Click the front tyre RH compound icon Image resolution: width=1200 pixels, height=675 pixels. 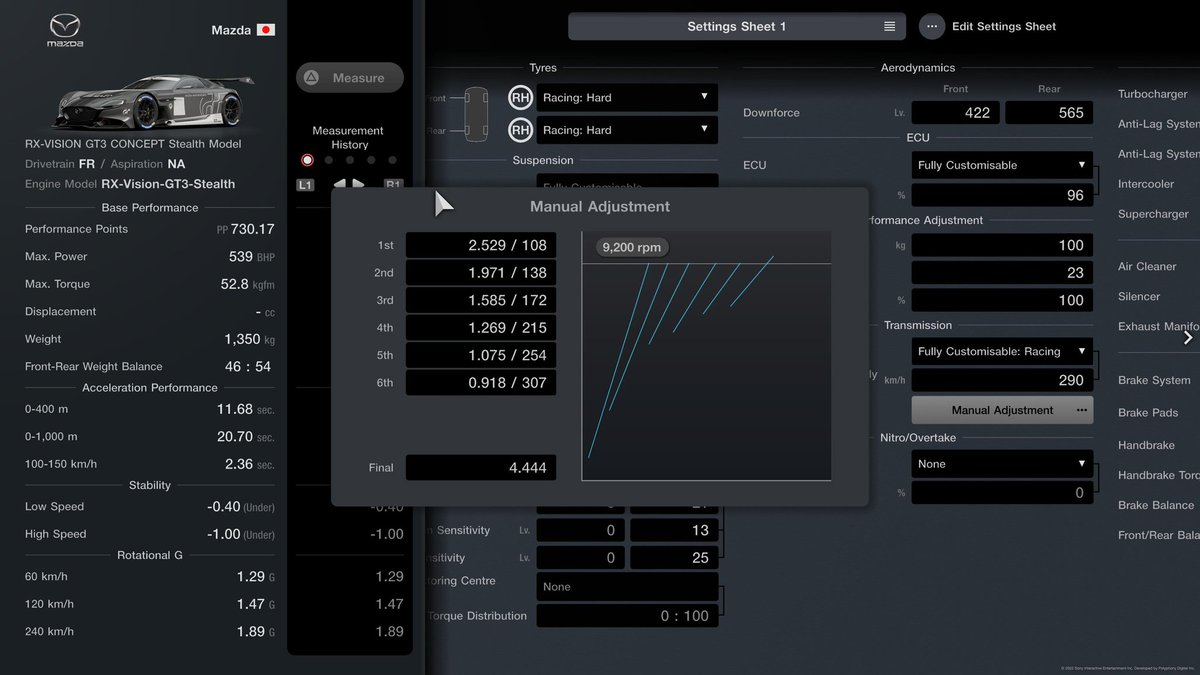click(x=520, y=97)
